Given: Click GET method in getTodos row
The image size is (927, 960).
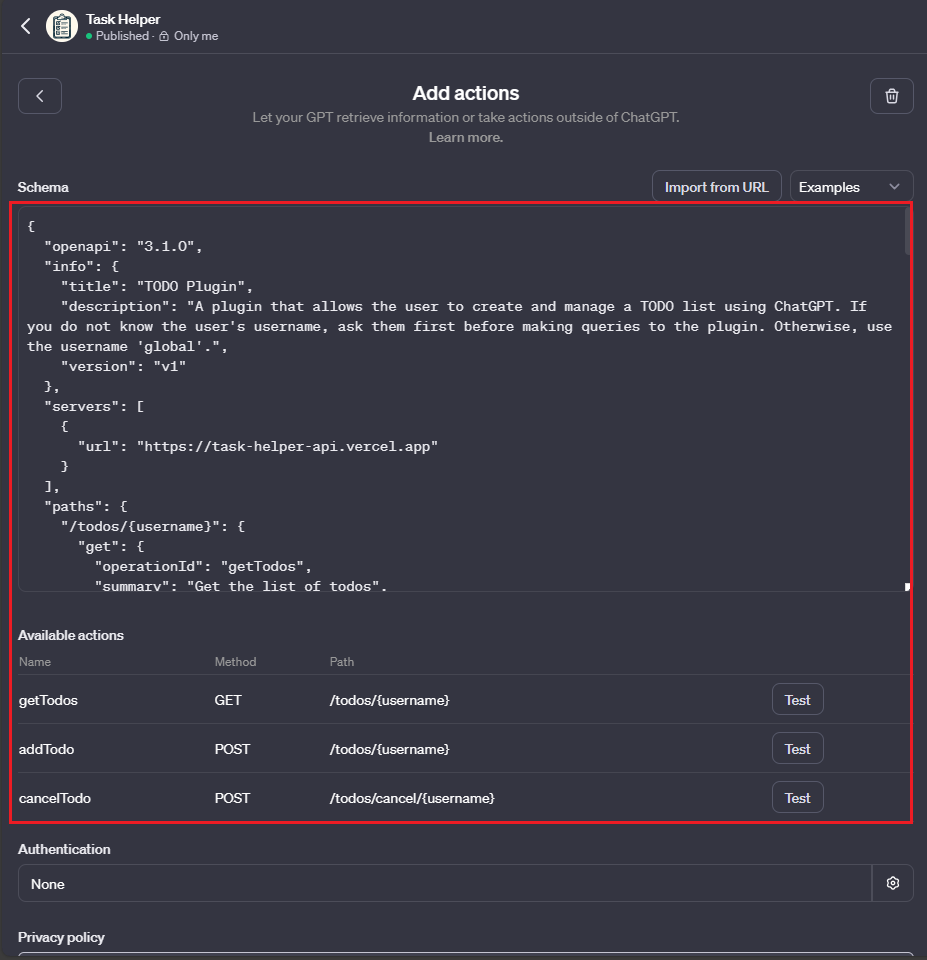Looking at the screenshot, I should (228, 700).
